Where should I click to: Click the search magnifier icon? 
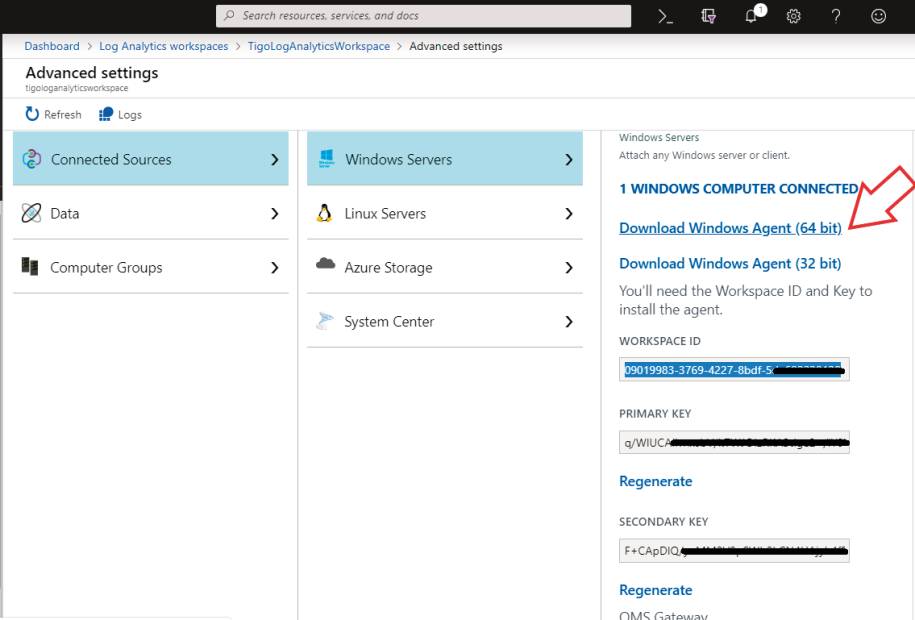tap(229, 15)
